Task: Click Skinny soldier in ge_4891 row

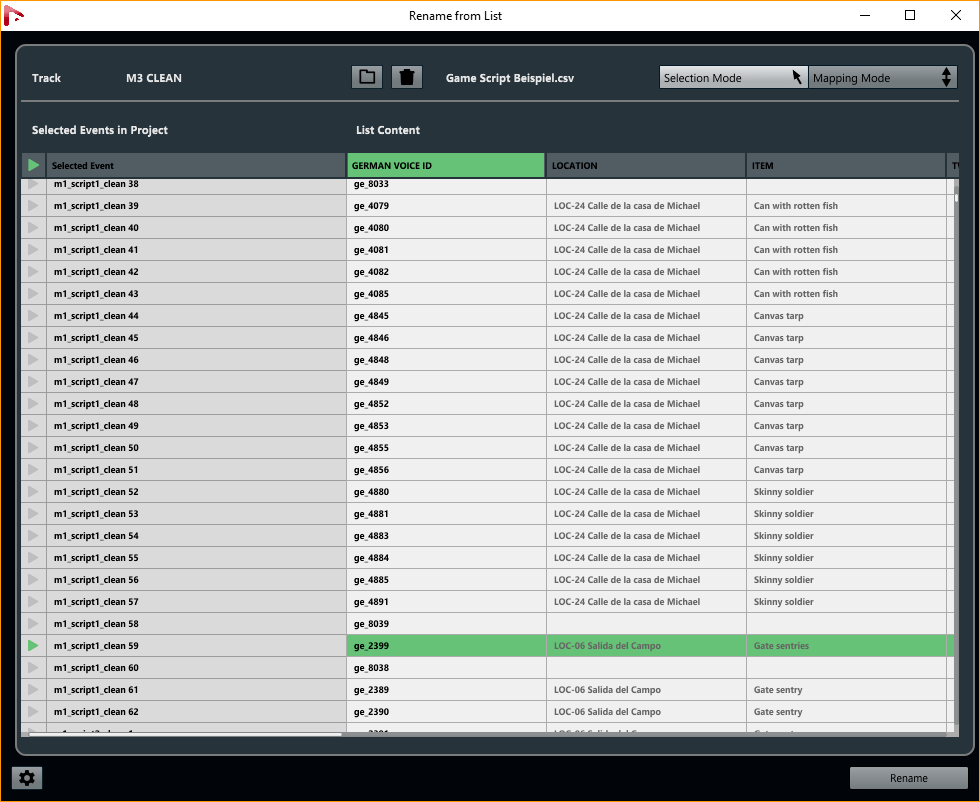Action: pos(846,601)
